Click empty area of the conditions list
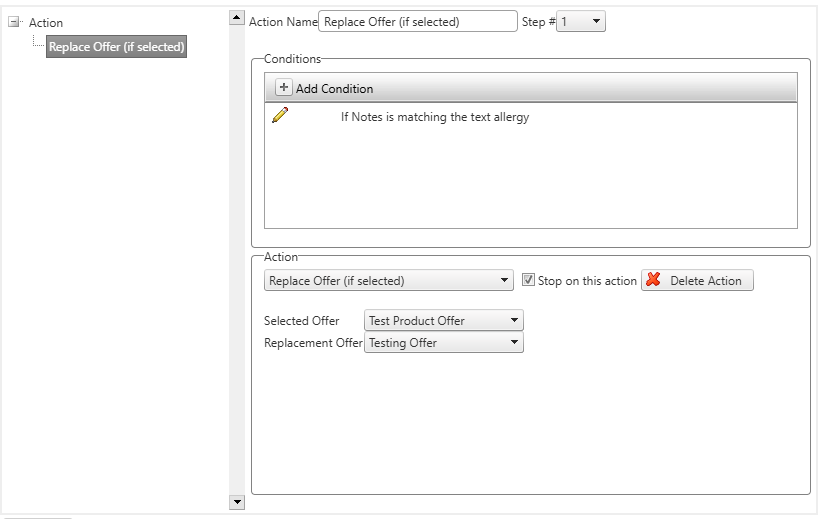 point(531,178)
